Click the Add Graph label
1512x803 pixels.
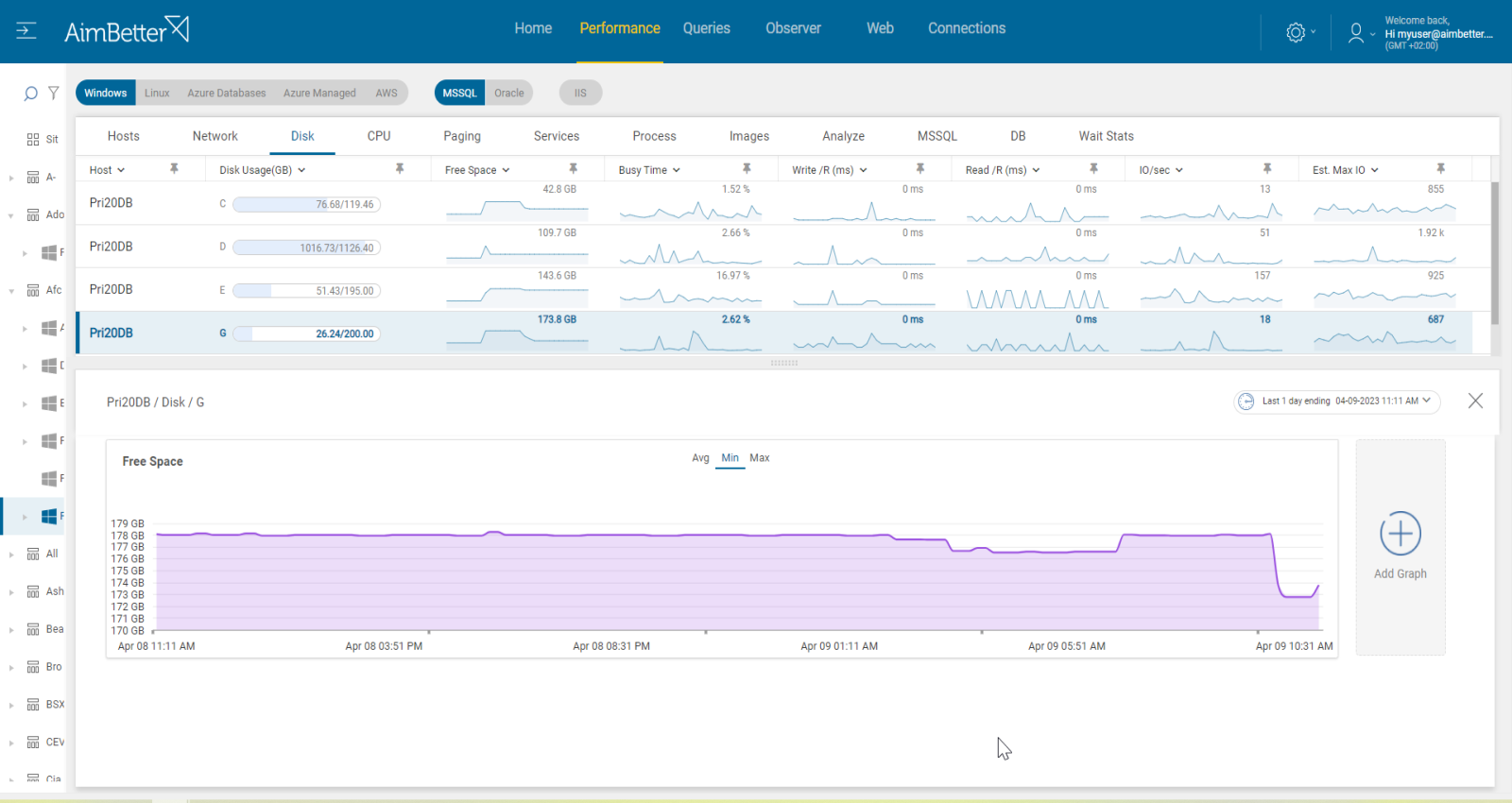click(1400, 573)
